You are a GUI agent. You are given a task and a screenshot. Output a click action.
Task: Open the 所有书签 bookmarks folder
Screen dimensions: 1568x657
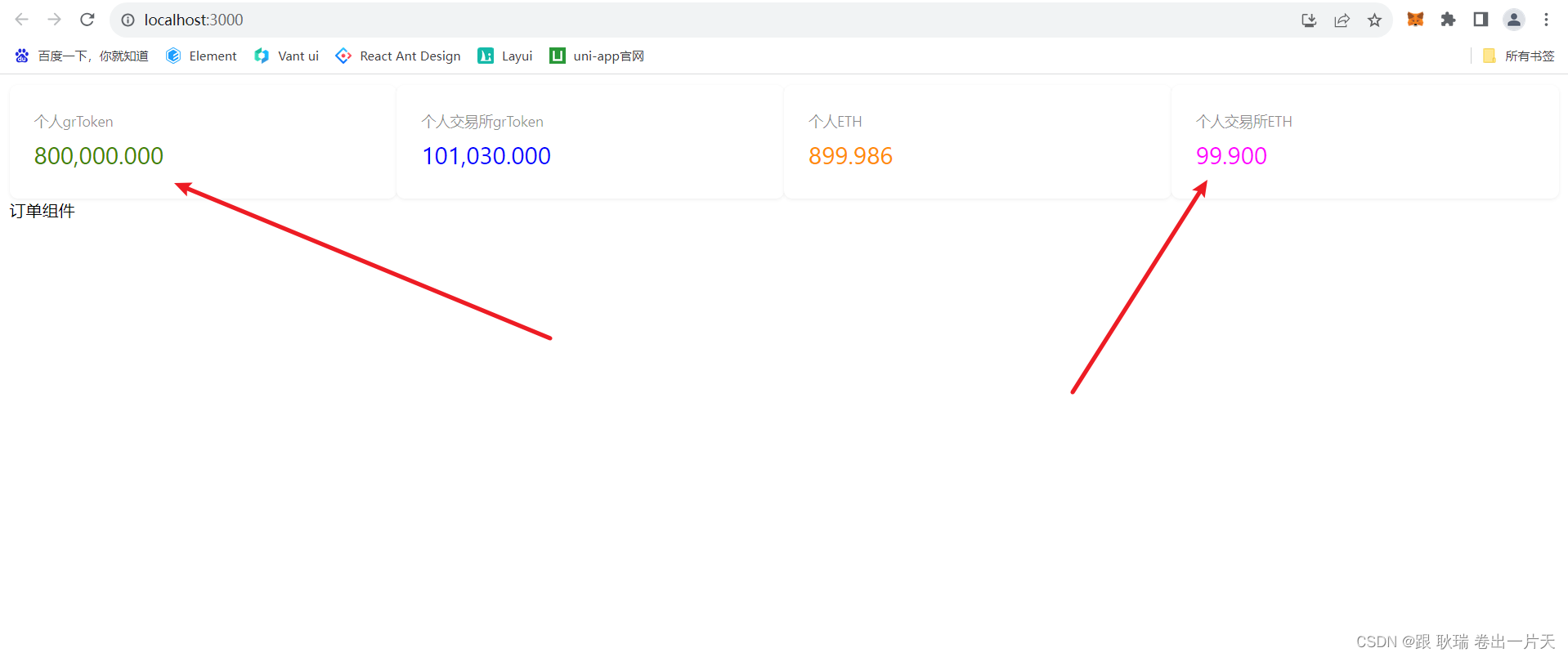point(1518,56)
